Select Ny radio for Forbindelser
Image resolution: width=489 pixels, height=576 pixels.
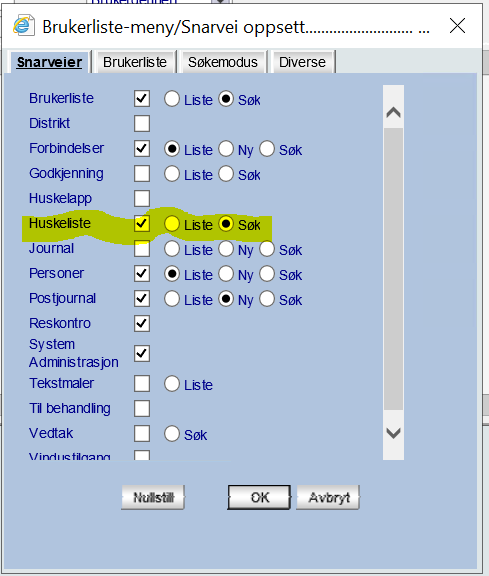pos(226,149)
